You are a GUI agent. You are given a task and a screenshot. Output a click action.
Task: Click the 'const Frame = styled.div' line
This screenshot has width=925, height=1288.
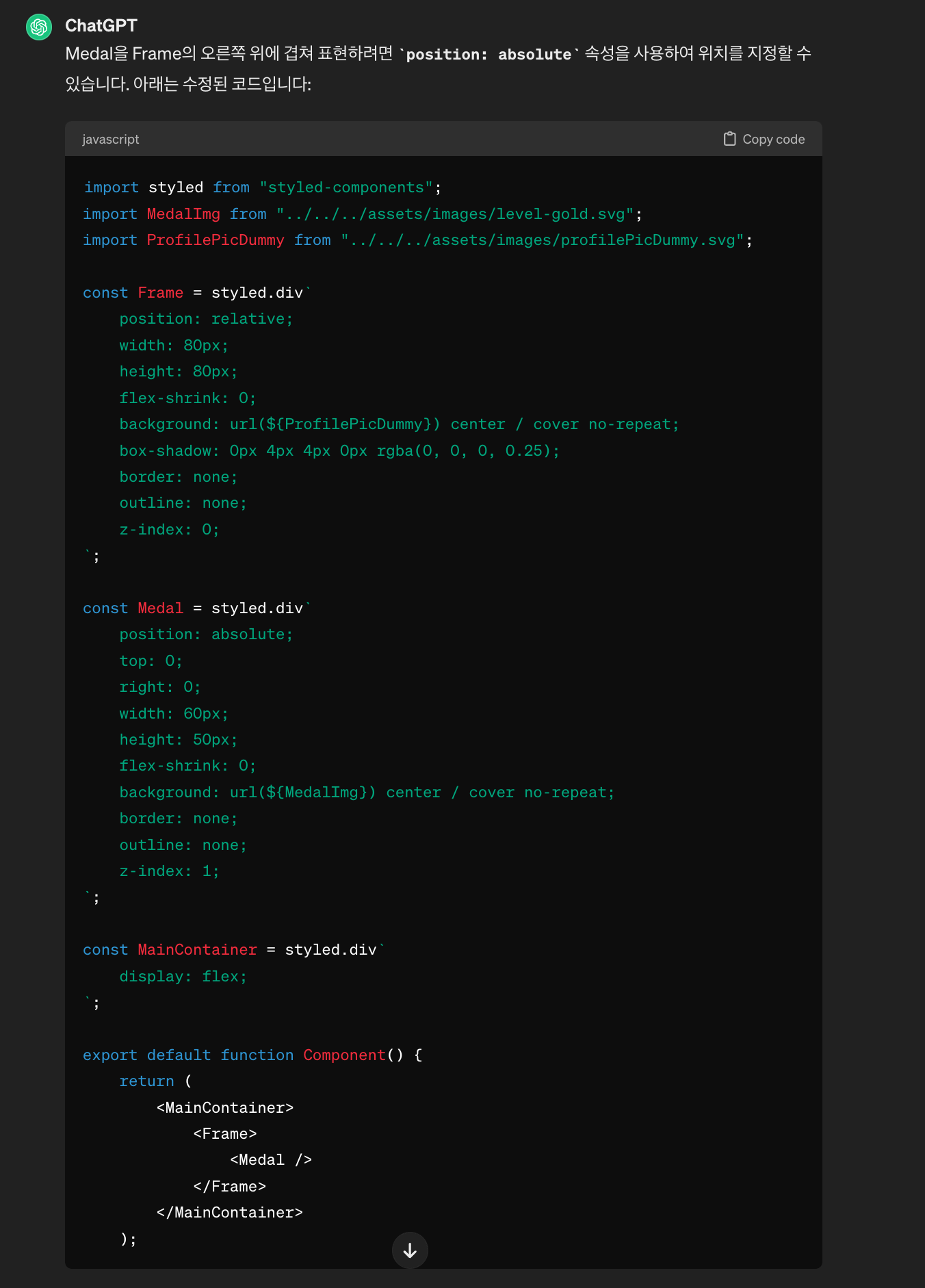point(197,293)
